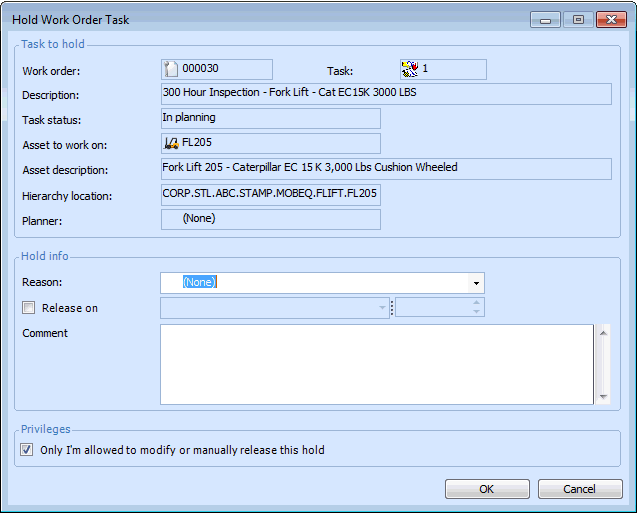Open the Release on date dropdown
Screen dimensions: 638x513
pyautogui.click(x=382, y=308)
